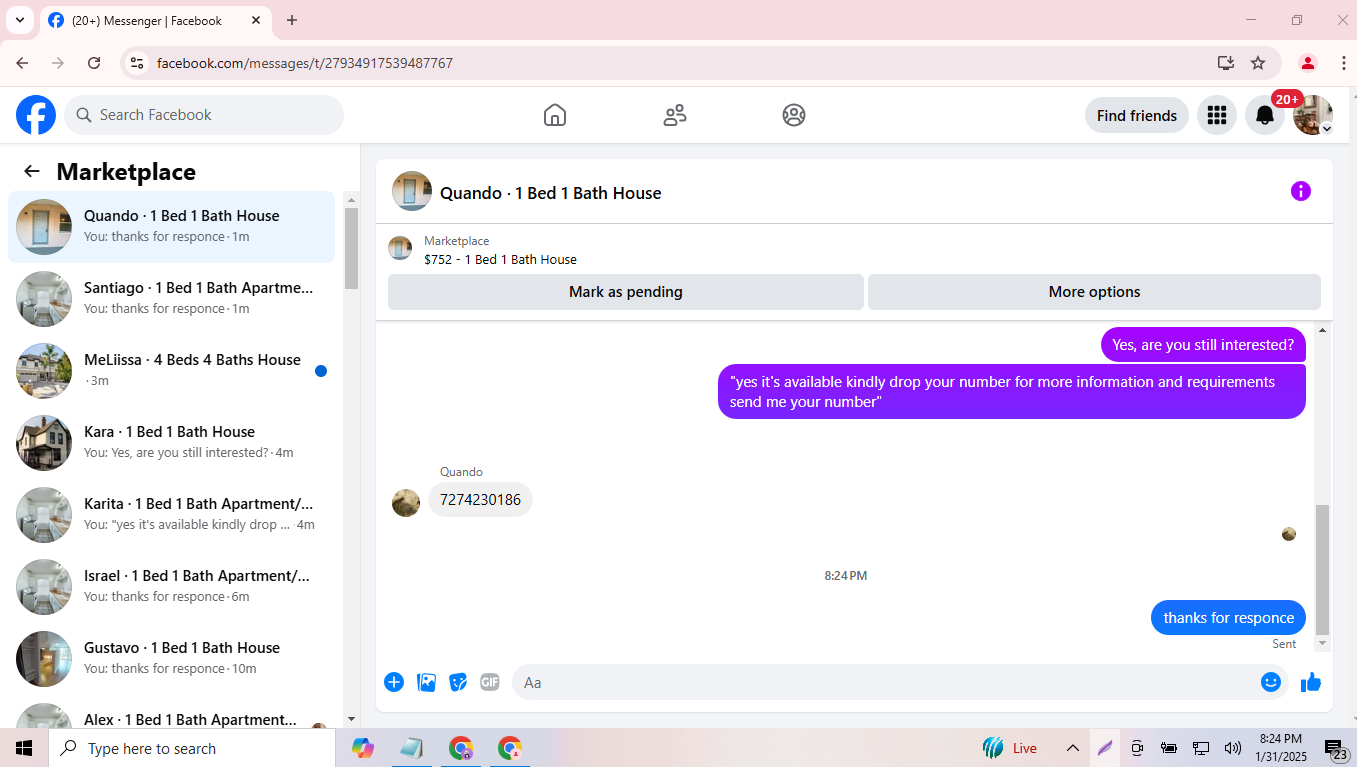
Task: Click the Chrome address bar URL
Action: coord(305,63)
